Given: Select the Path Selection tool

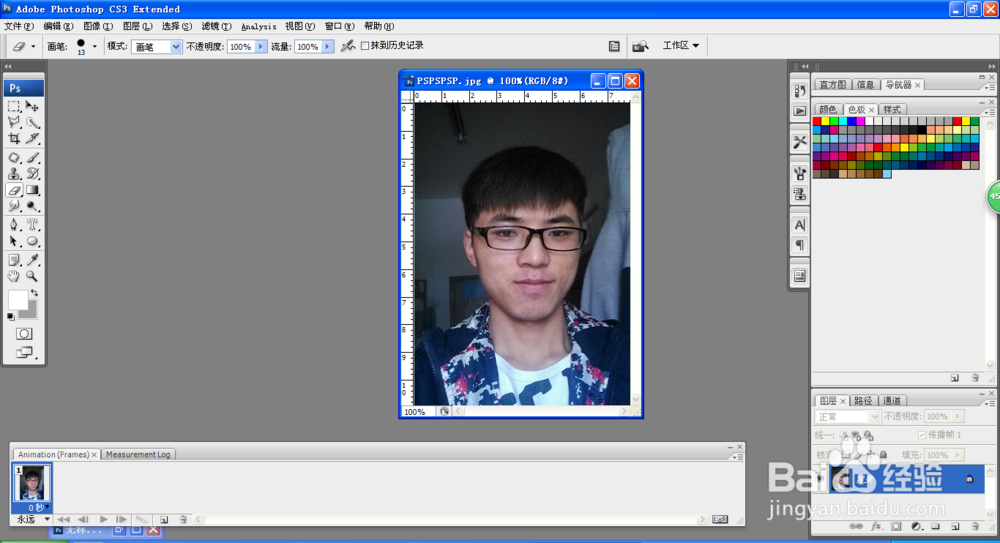Looking at the screenshot, I should tap(14, 241).
